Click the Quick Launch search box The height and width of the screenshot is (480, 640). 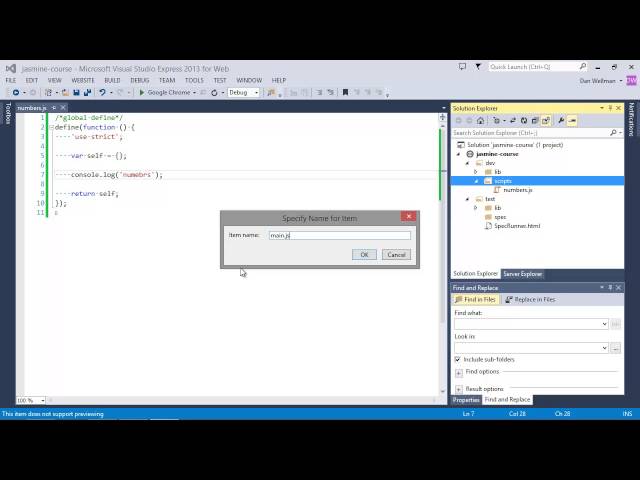point(537,67)
